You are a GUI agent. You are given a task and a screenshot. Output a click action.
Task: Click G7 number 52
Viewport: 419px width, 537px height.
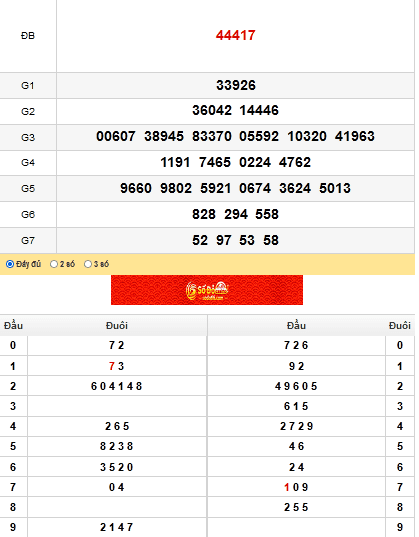[200, 240]
